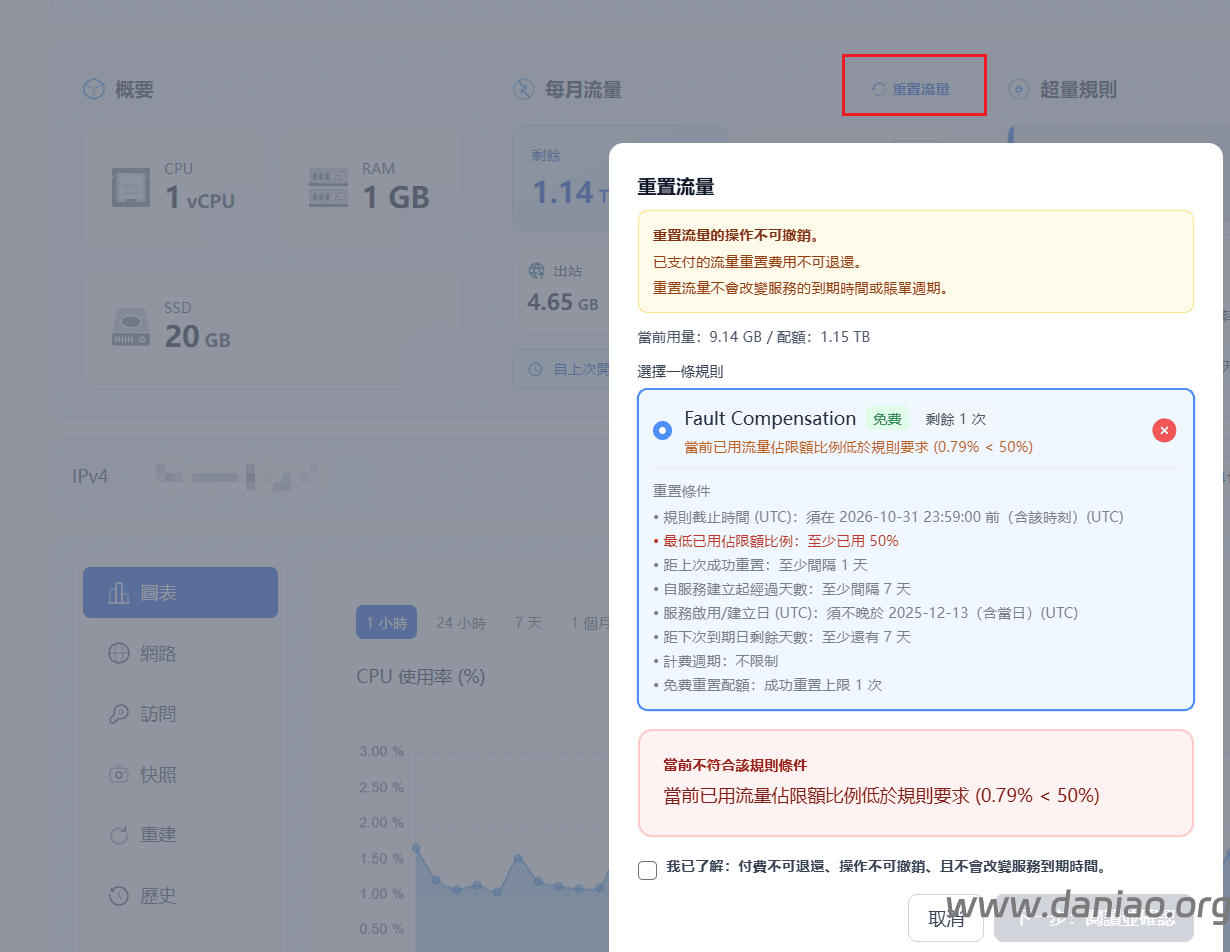Image resolution: width=1230 pixels, height=952 pixels.
Task: Switch chart to 7 天 range
Action: (x=528, y=623)
